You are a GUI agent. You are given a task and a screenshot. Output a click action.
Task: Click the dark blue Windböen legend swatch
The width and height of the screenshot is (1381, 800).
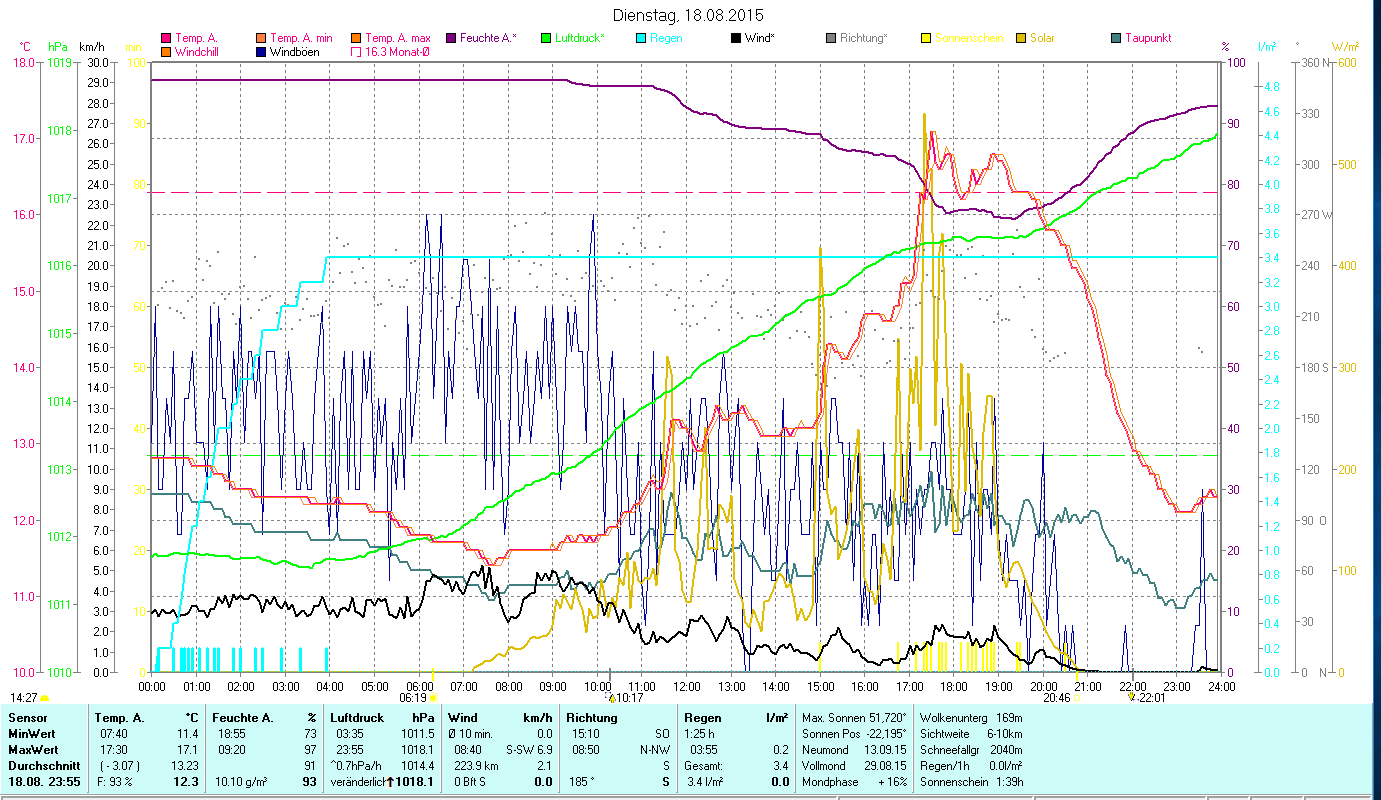click(262, 51)
